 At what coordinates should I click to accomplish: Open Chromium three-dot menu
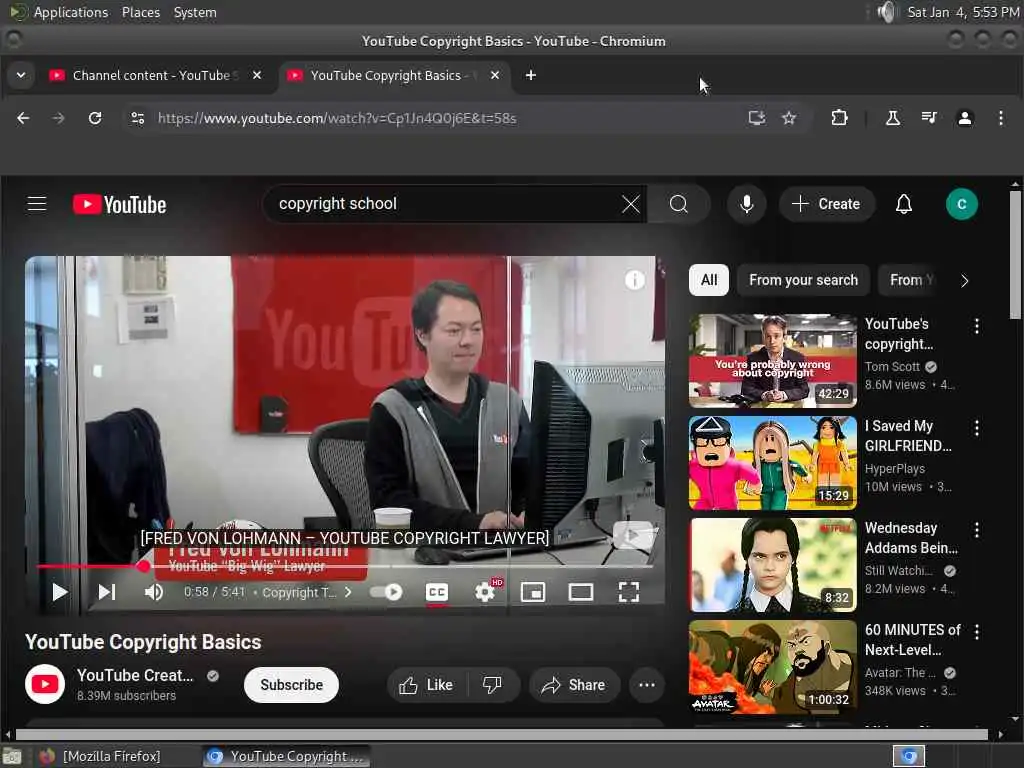pos(1000,118)
